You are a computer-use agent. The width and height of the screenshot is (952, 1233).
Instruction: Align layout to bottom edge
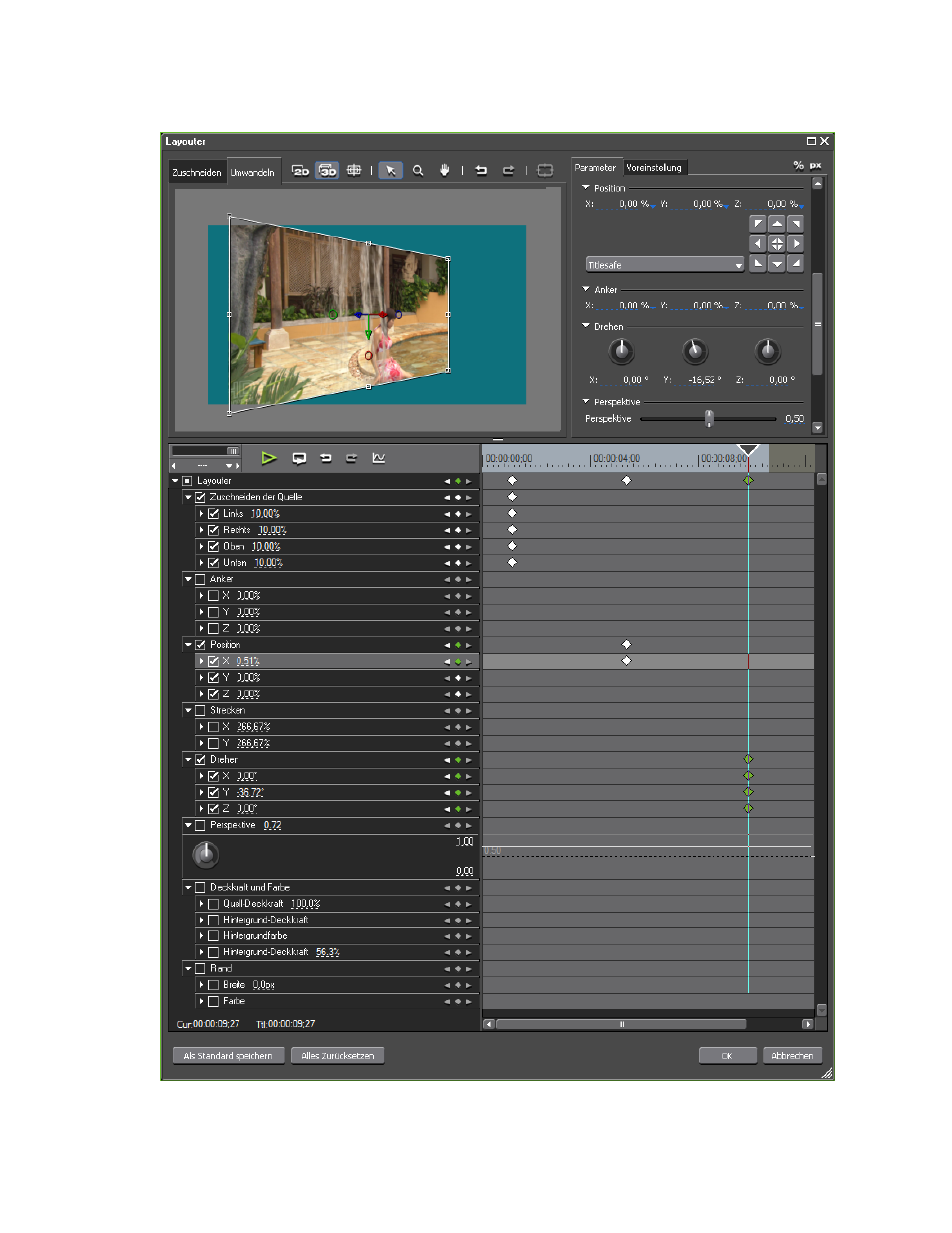pyautogui.click(x=777, y=263)
